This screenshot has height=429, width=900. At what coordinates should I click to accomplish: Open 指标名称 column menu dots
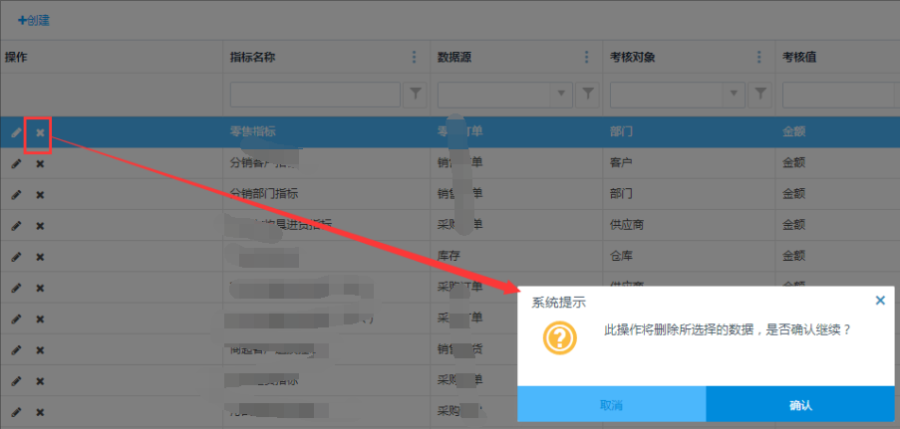(415, 57)
